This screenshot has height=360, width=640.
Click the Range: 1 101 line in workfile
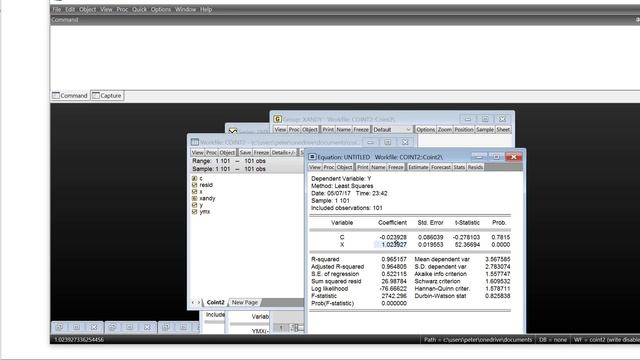pos(229,161)
